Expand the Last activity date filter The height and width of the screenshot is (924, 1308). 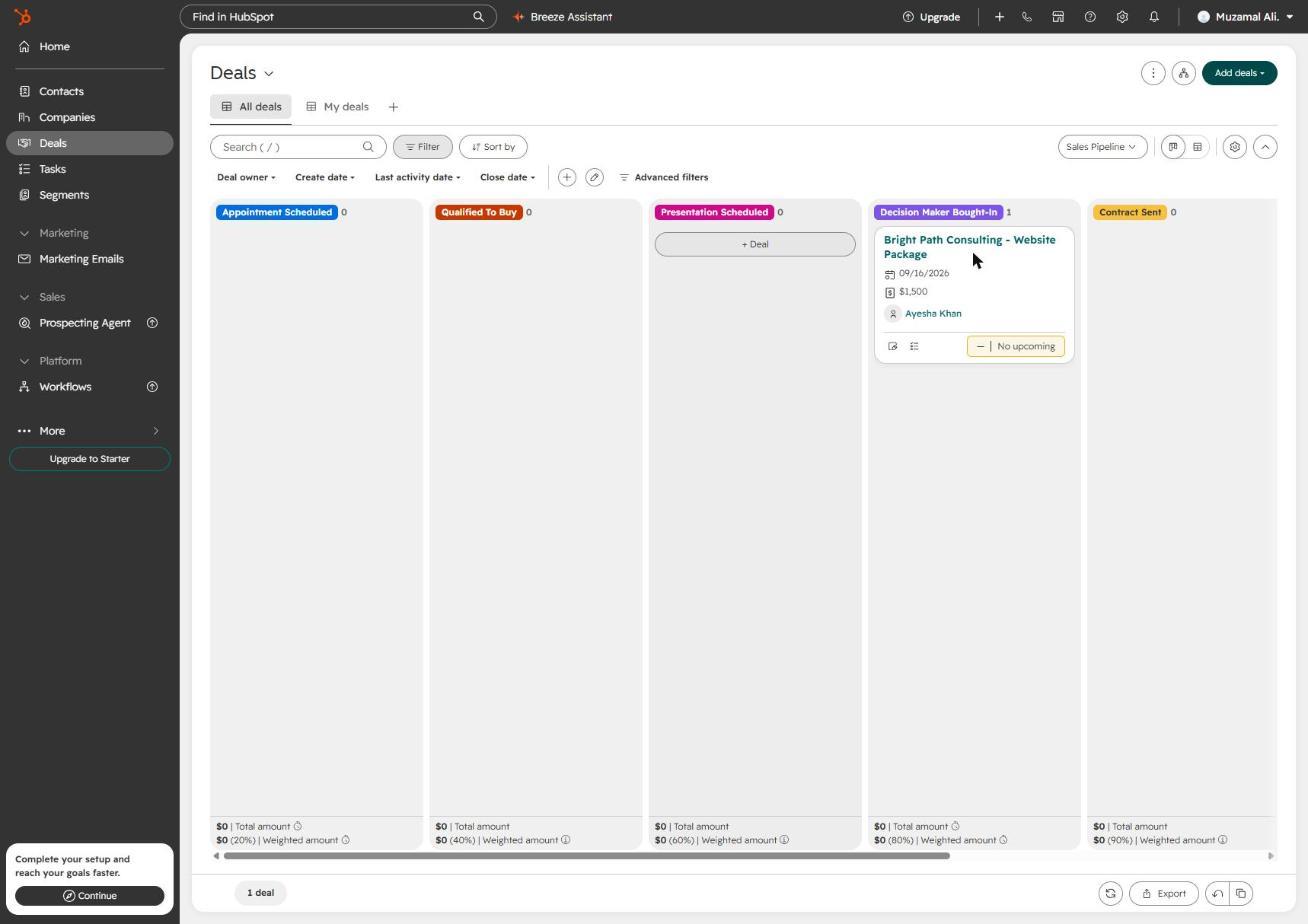pyautogui.click(x=418, y=177)
